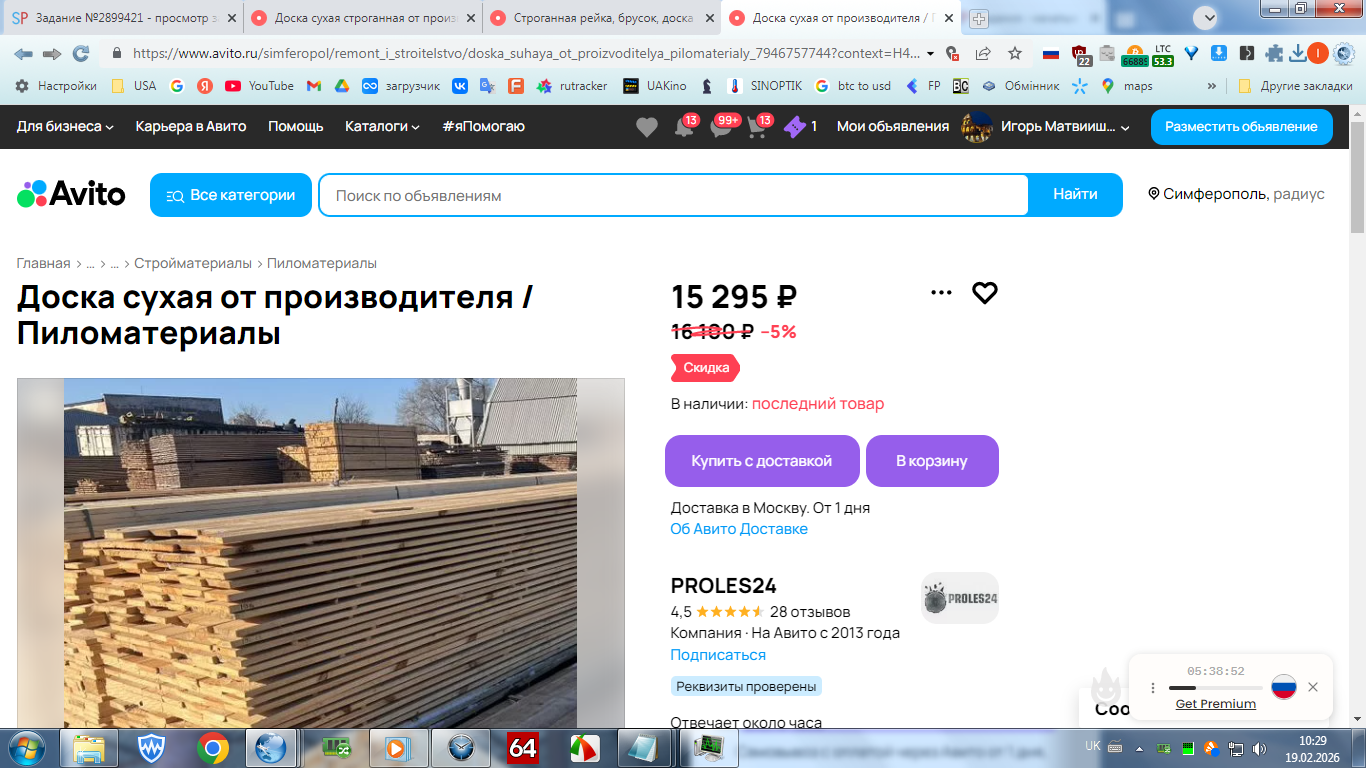Click the Russian flag in VPN widget
This screenshot has width=1366, height=768.
1284,687
